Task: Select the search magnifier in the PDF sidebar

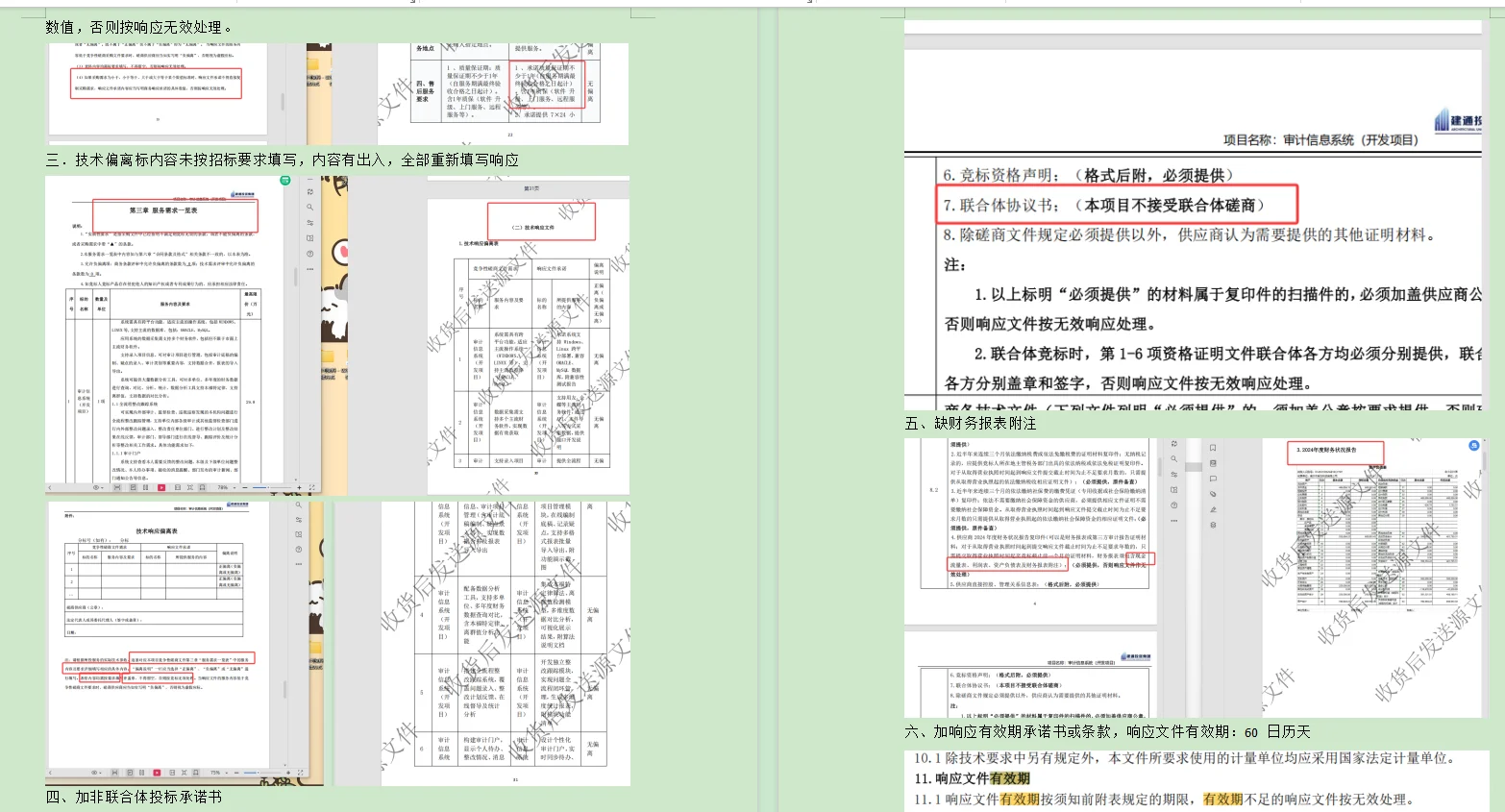Action: tap(309, 208)
